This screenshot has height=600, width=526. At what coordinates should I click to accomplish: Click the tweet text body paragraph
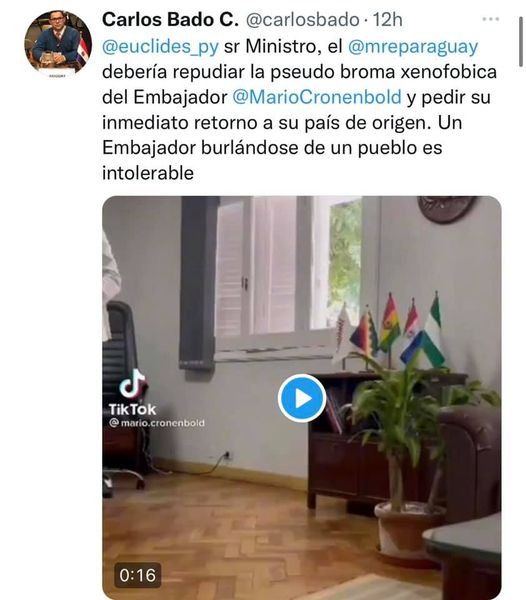coord(299,110)
